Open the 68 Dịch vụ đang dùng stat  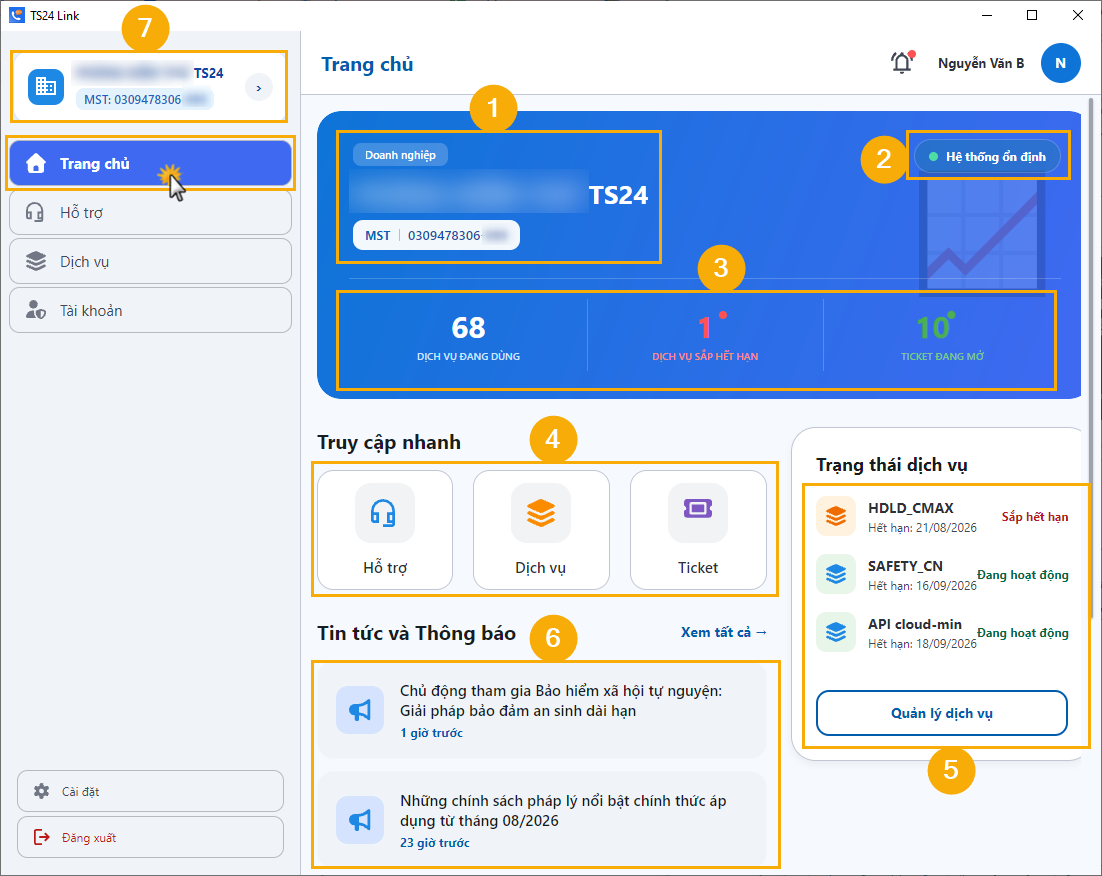click(468, 337)
